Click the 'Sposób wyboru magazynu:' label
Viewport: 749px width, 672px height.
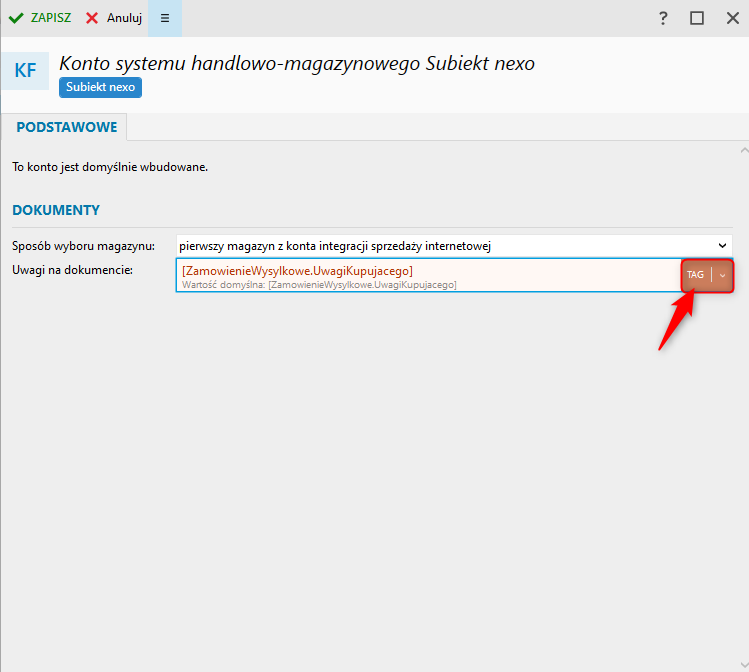84,246
